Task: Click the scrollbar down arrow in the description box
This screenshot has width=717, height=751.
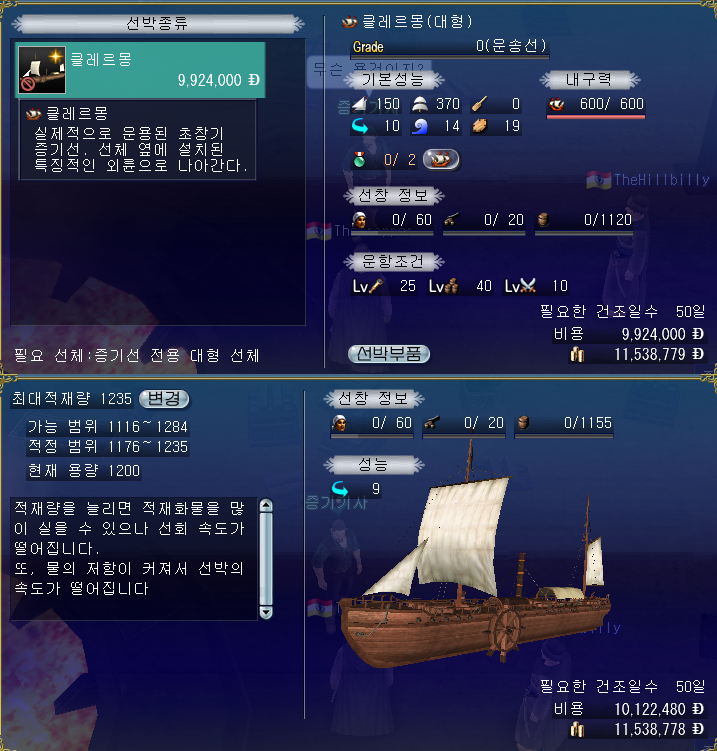Action: pyautogui.click(x=266, y=612)
